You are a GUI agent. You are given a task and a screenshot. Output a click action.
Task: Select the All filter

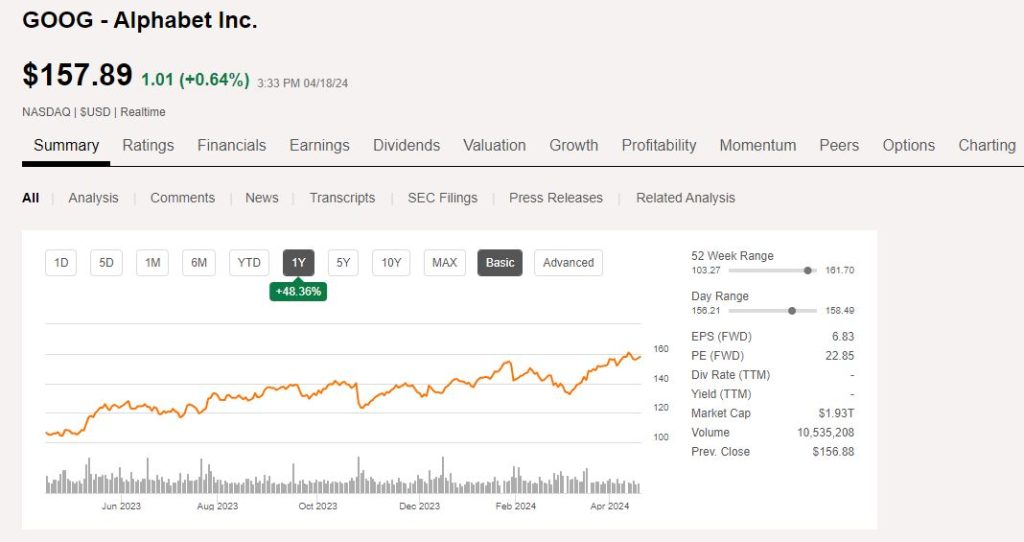(x=31, y=198)
